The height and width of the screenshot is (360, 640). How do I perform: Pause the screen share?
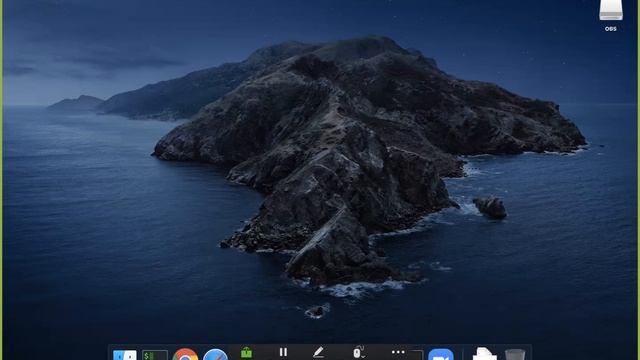point(283,352)
